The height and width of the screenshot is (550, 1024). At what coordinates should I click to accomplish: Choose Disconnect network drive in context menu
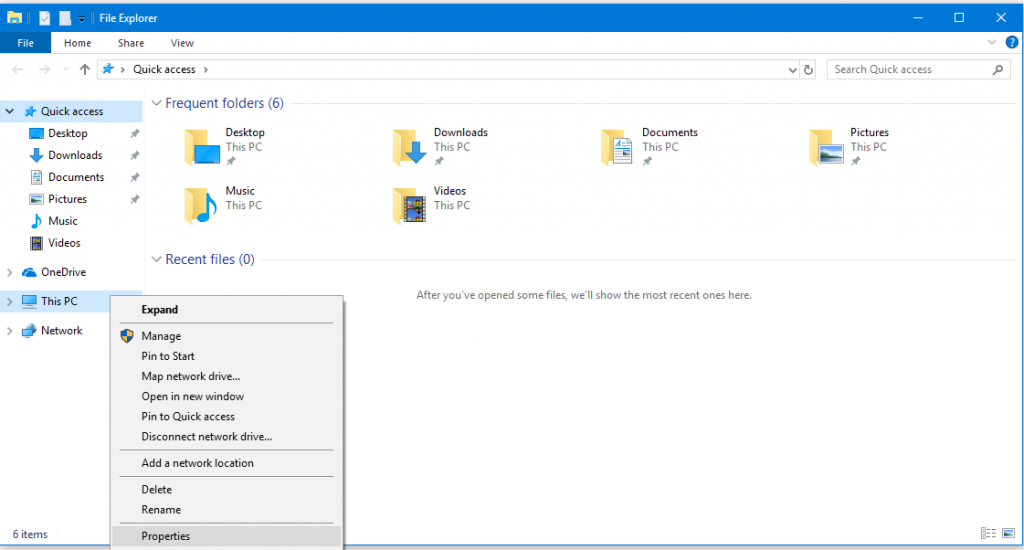click(x=226, y=436)
